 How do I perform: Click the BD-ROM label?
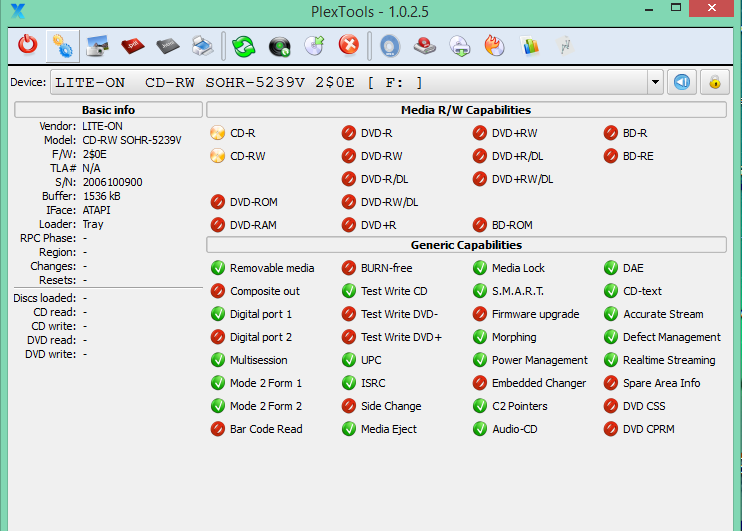pyautogui.click(x=512, y=225)
